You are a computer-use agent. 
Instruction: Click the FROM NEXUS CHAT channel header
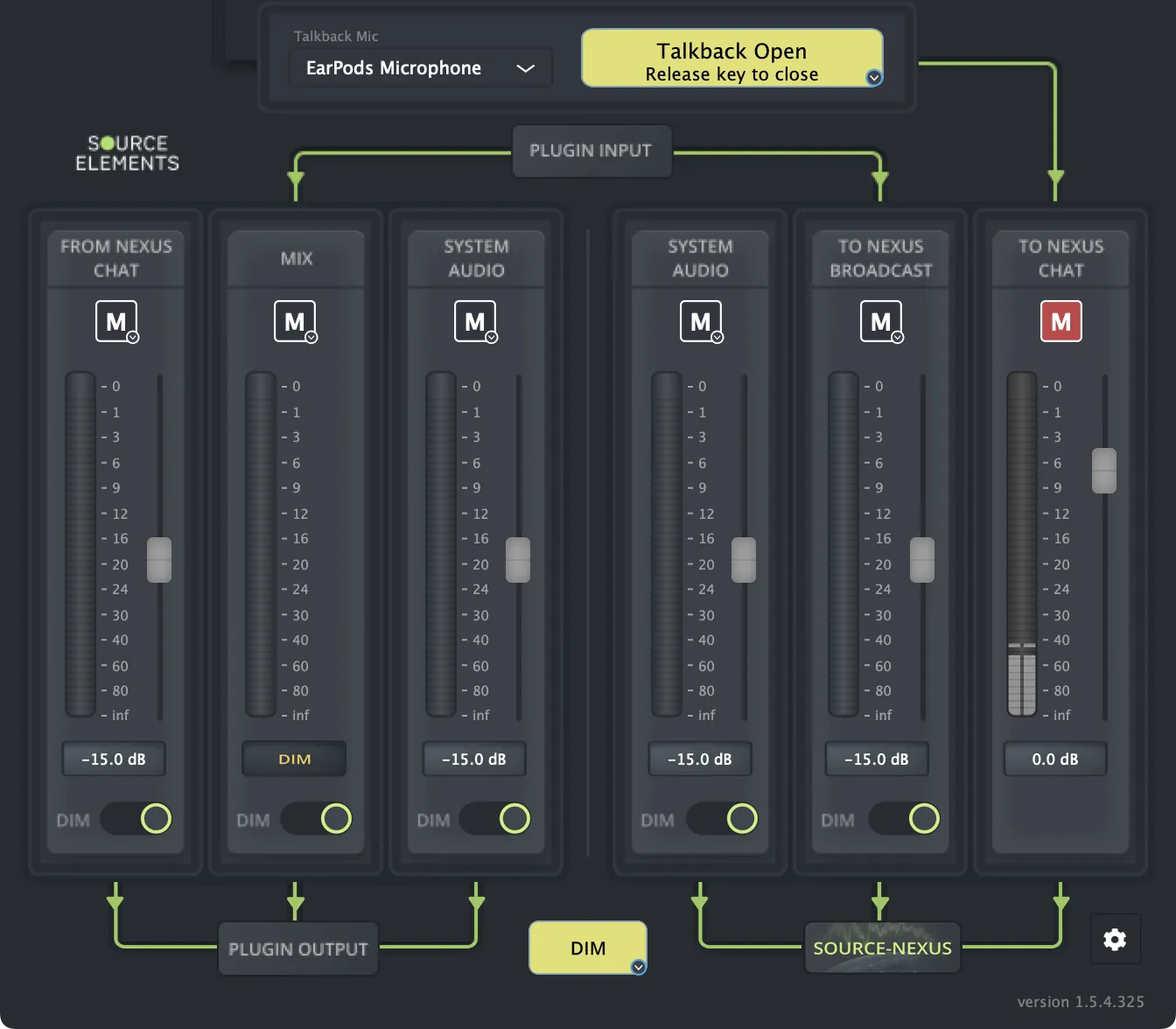[x=115, y=258]
